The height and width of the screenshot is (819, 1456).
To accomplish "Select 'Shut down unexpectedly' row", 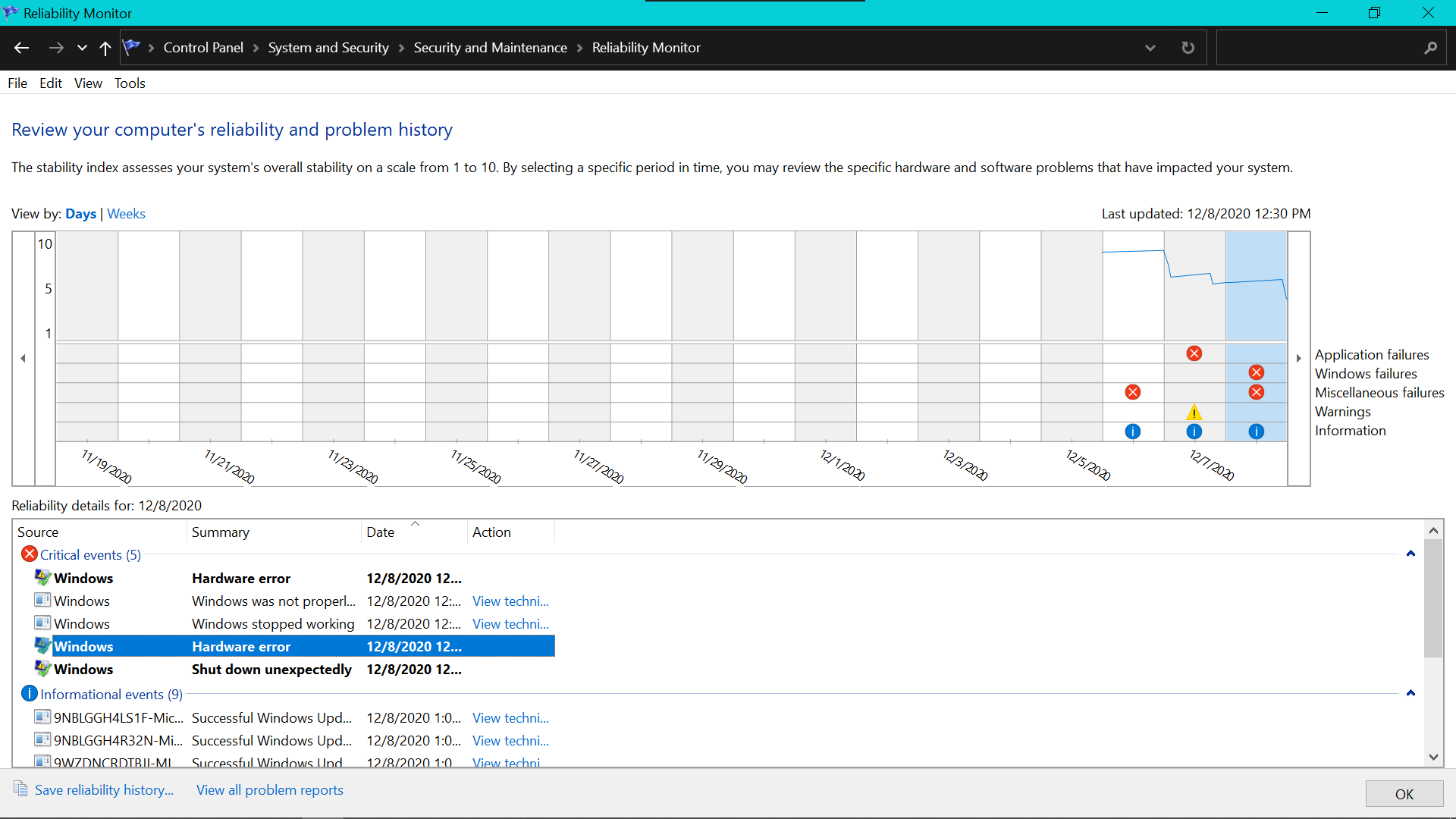I will pos(294,670).
